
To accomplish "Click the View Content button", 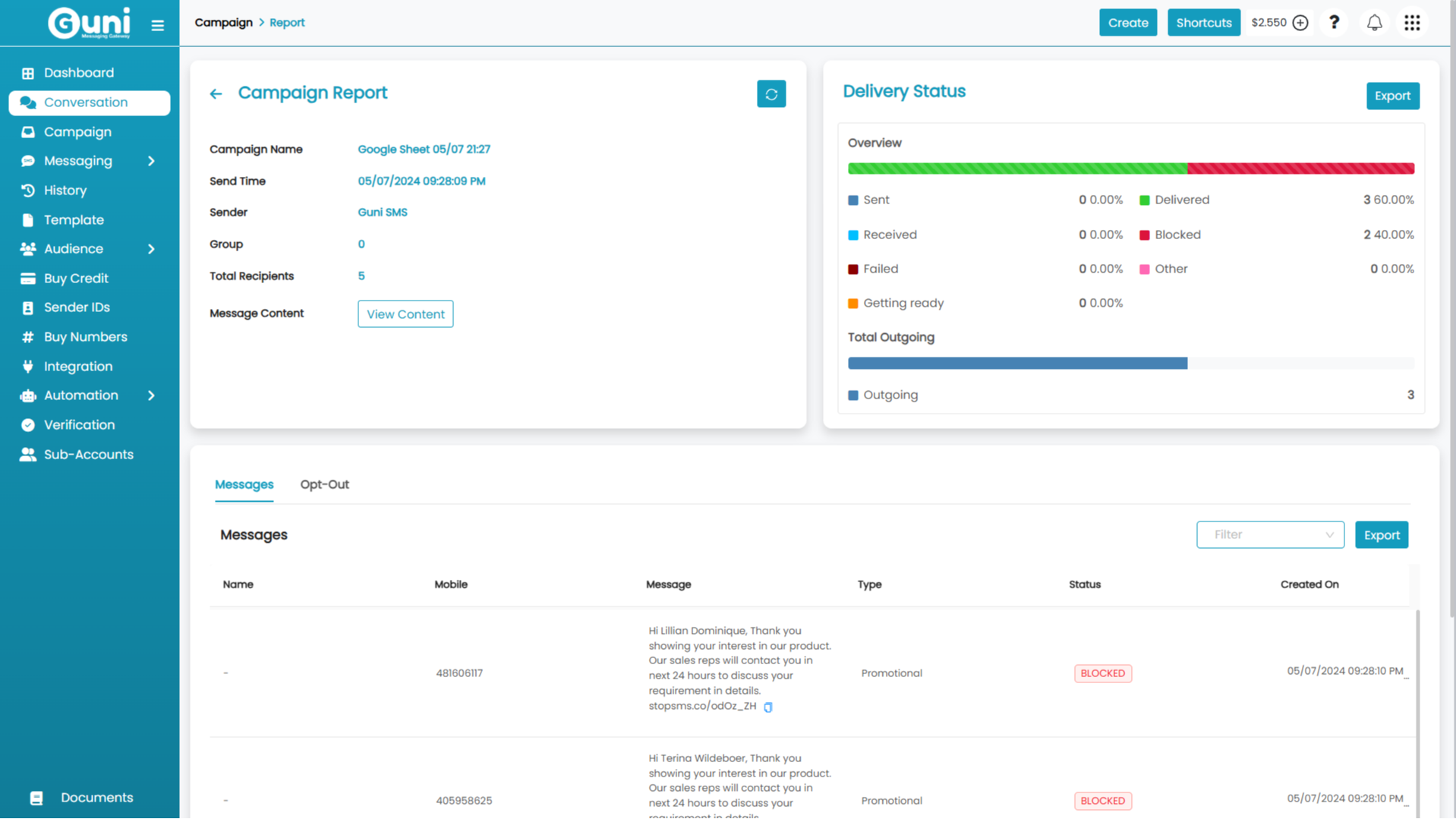I will (x=405, y=314).
